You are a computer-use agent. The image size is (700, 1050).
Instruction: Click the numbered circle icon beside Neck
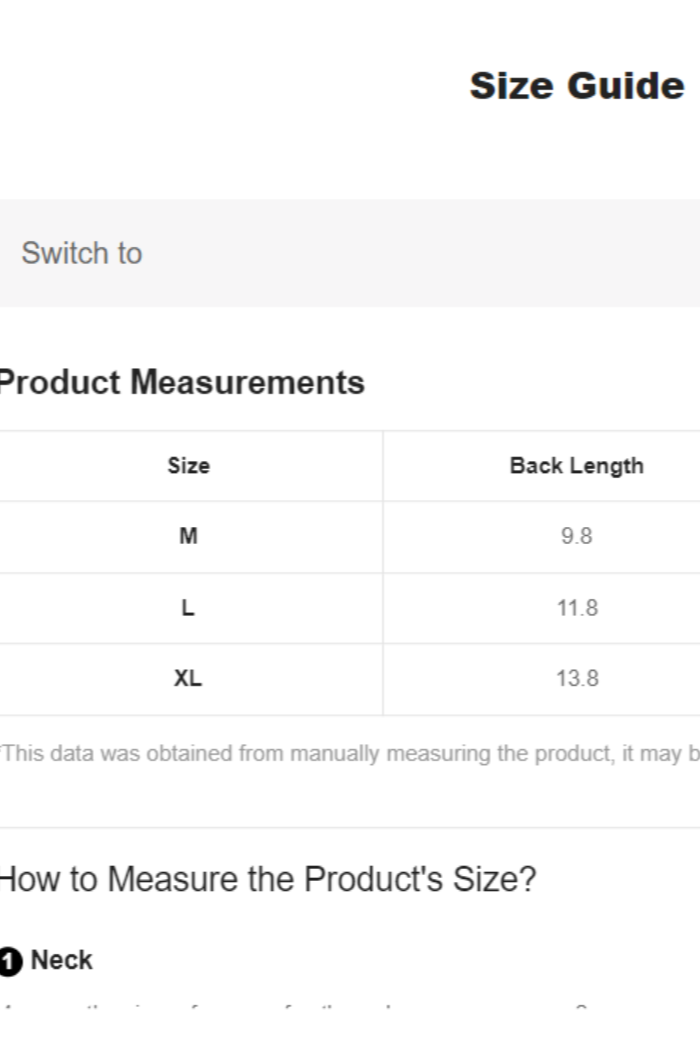point(10,962)
